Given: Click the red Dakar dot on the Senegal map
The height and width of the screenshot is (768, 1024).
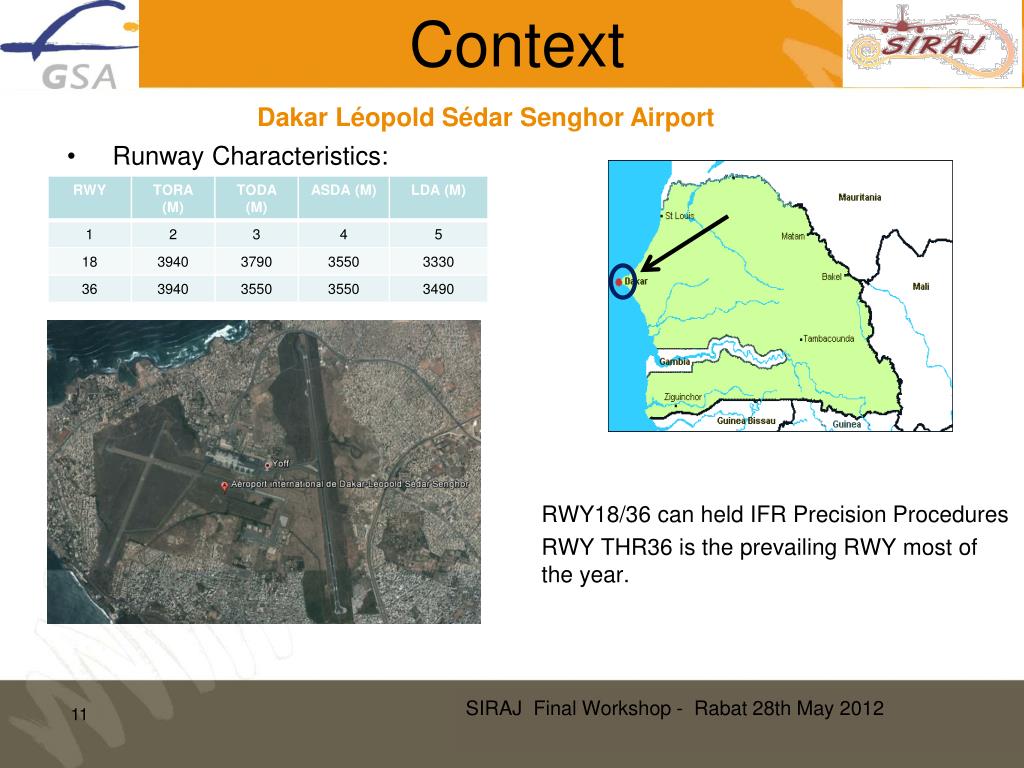Looking at the screenshot, I should coord(619,282).
